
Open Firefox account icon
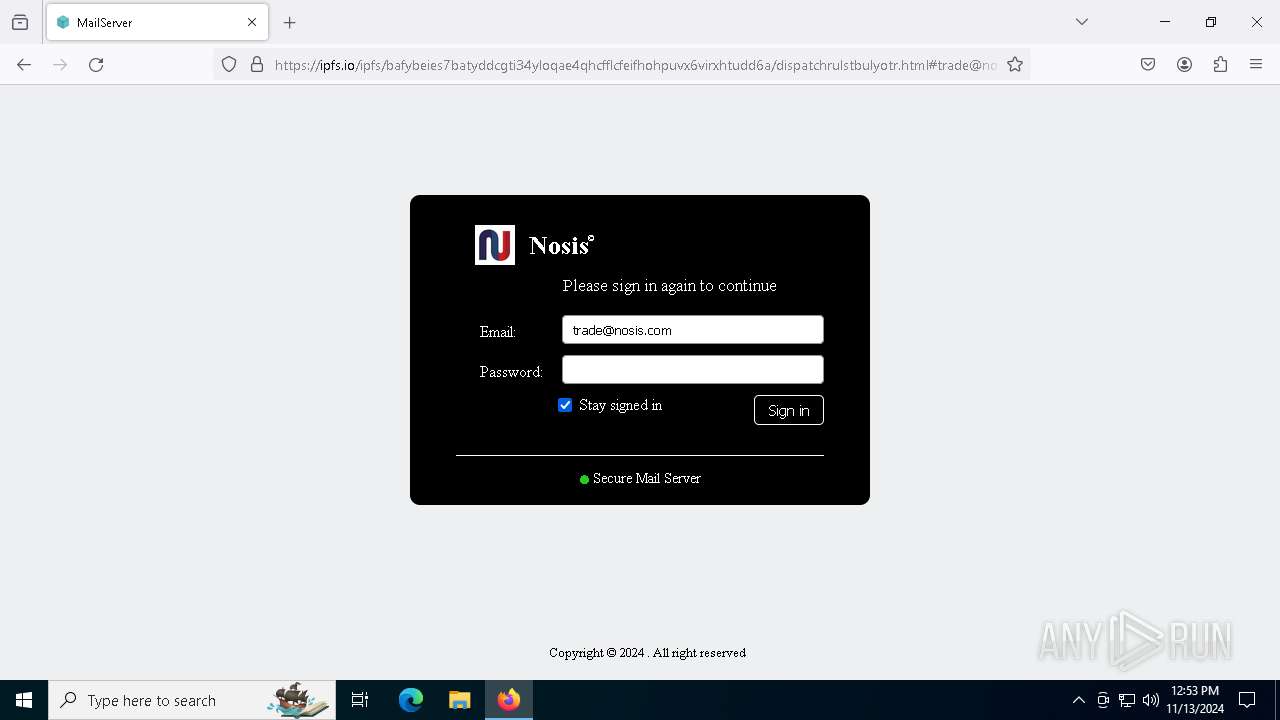[x=1184, y=65]
